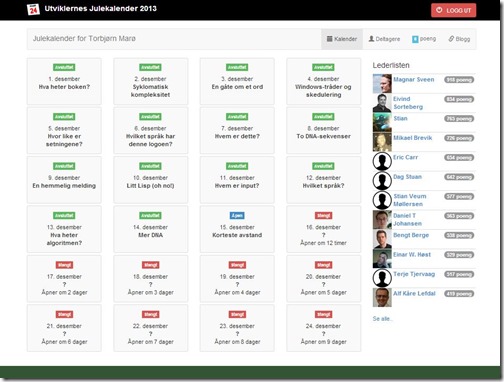
Task: Click the locked 20. desember card
Action: 323,279
